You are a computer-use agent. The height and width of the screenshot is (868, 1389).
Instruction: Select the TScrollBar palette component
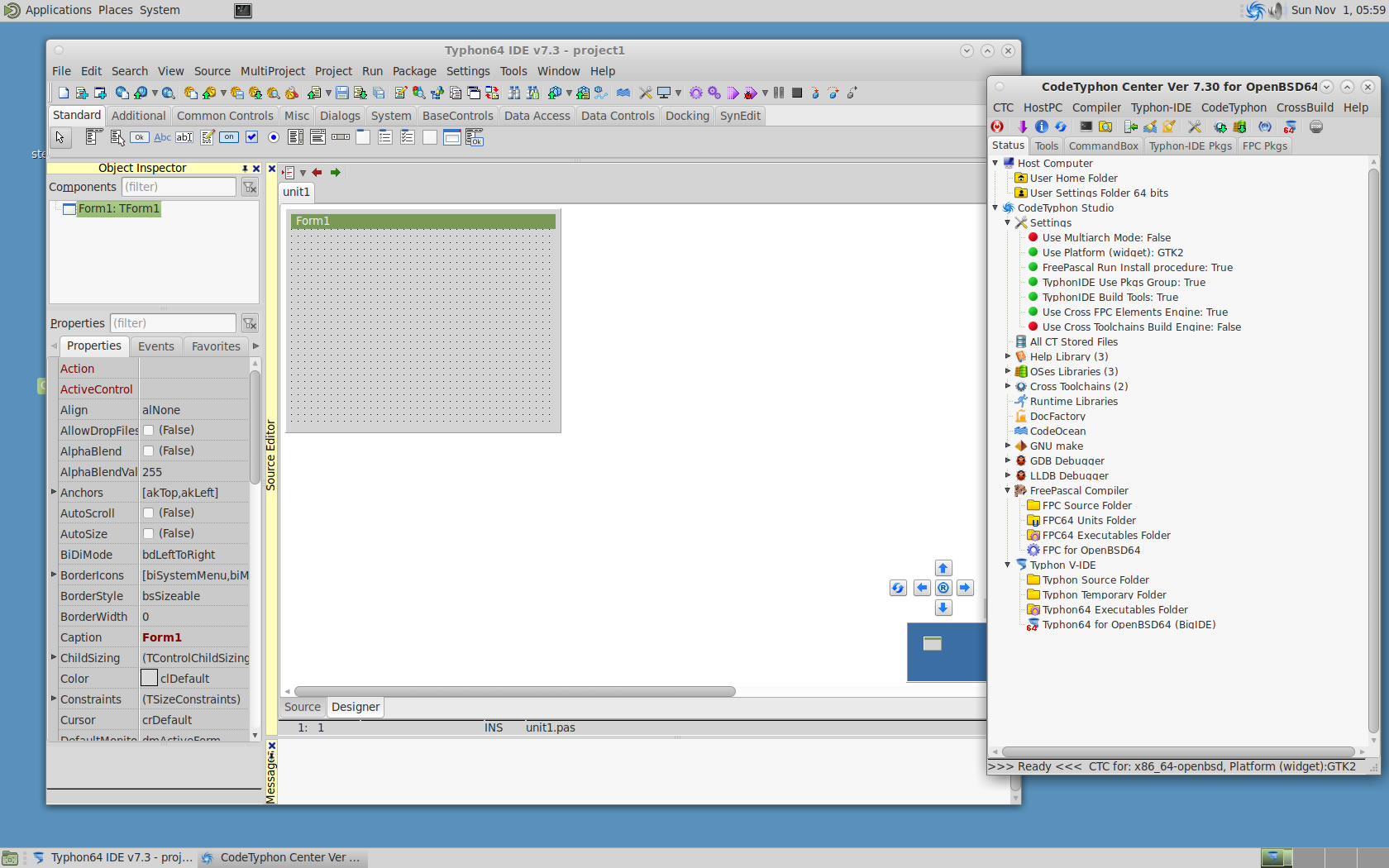click(x=341, y=137)
